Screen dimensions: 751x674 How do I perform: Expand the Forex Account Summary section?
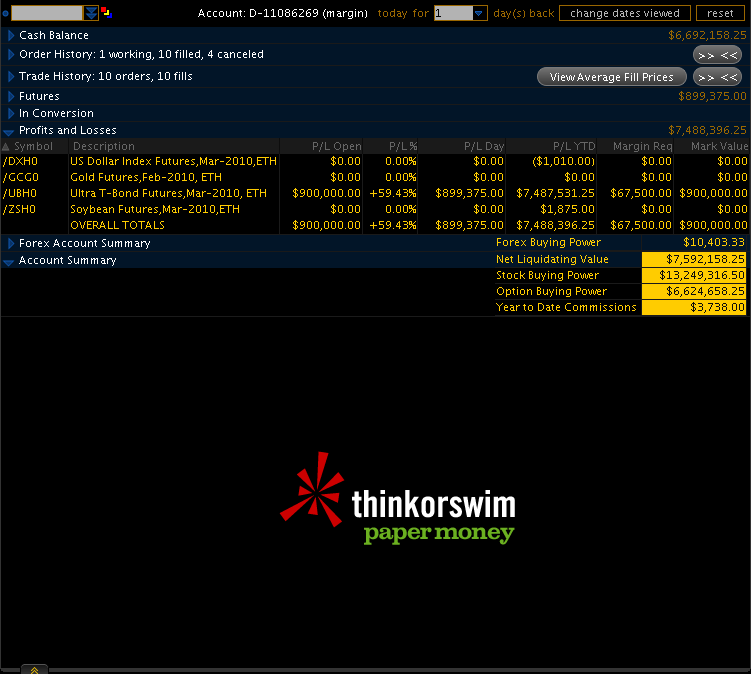[x=11, y=243]
